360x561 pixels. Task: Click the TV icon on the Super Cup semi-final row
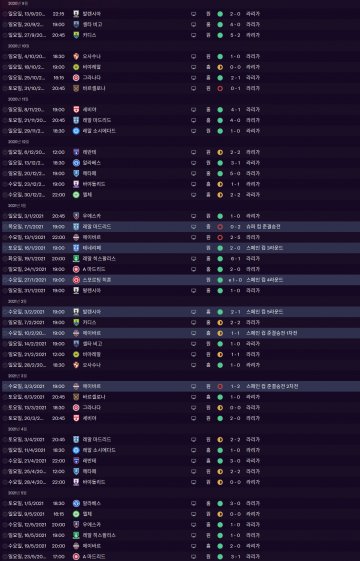[194, 227]
